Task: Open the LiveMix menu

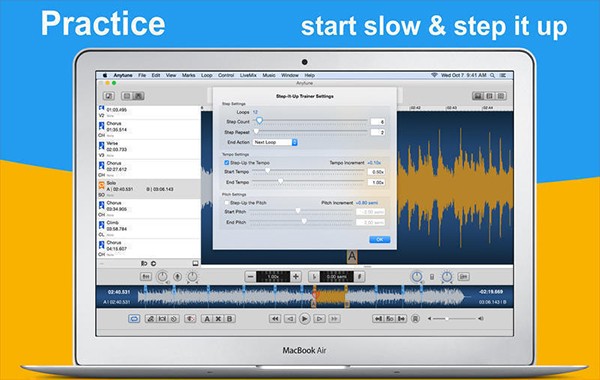Action: [x=248, y=75]
